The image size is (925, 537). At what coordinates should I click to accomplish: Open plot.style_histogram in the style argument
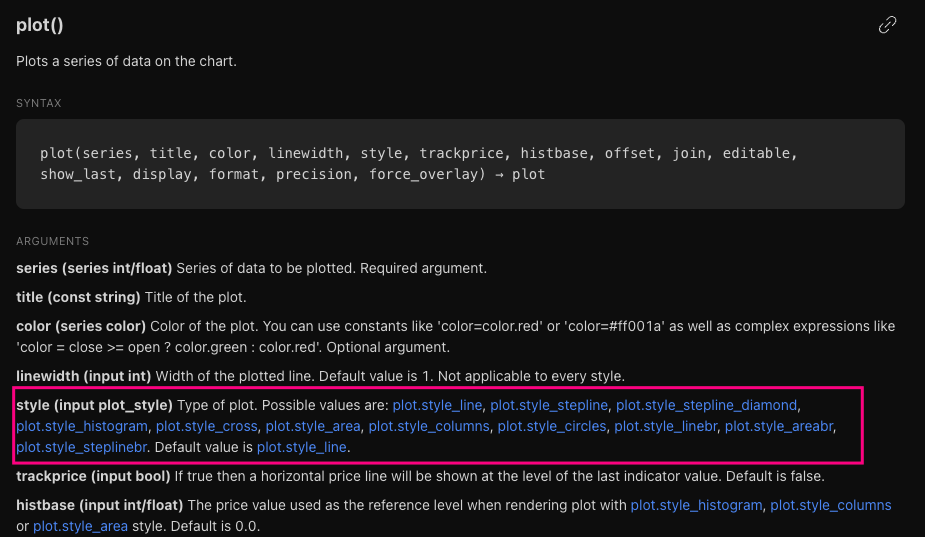pos(82,426)
